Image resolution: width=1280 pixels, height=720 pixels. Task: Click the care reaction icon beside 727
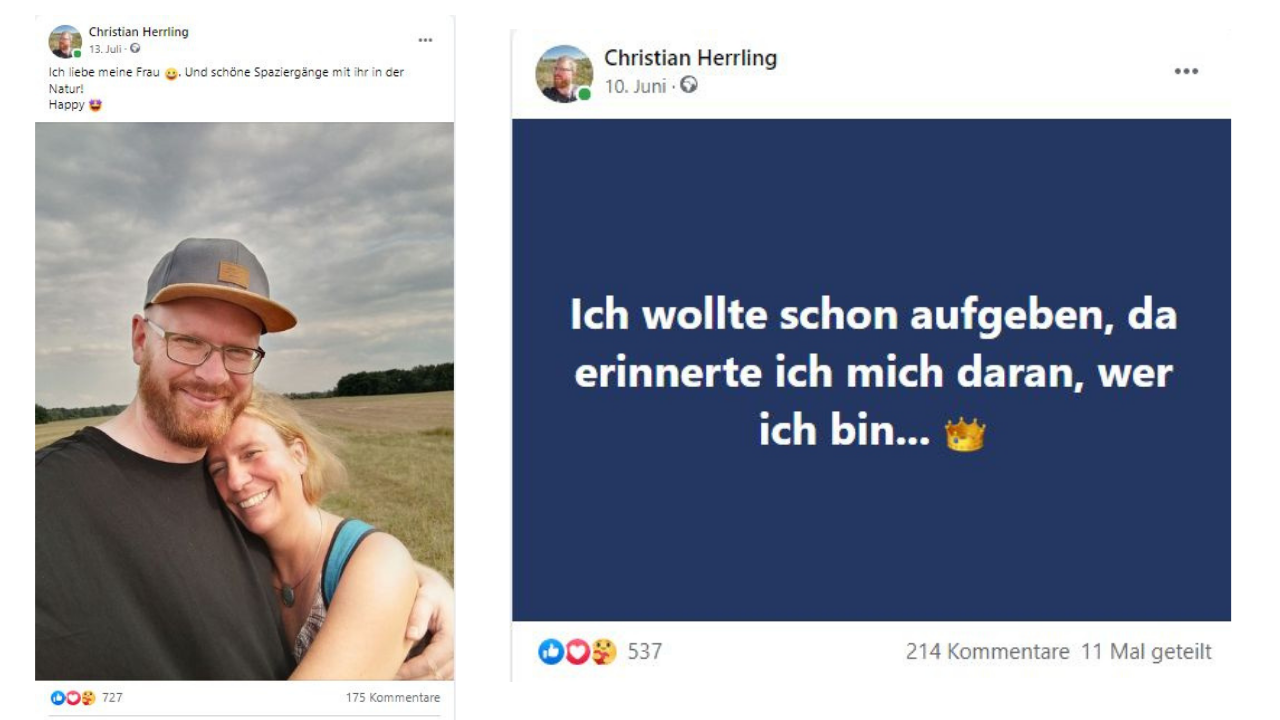click(x=88, y=698)
